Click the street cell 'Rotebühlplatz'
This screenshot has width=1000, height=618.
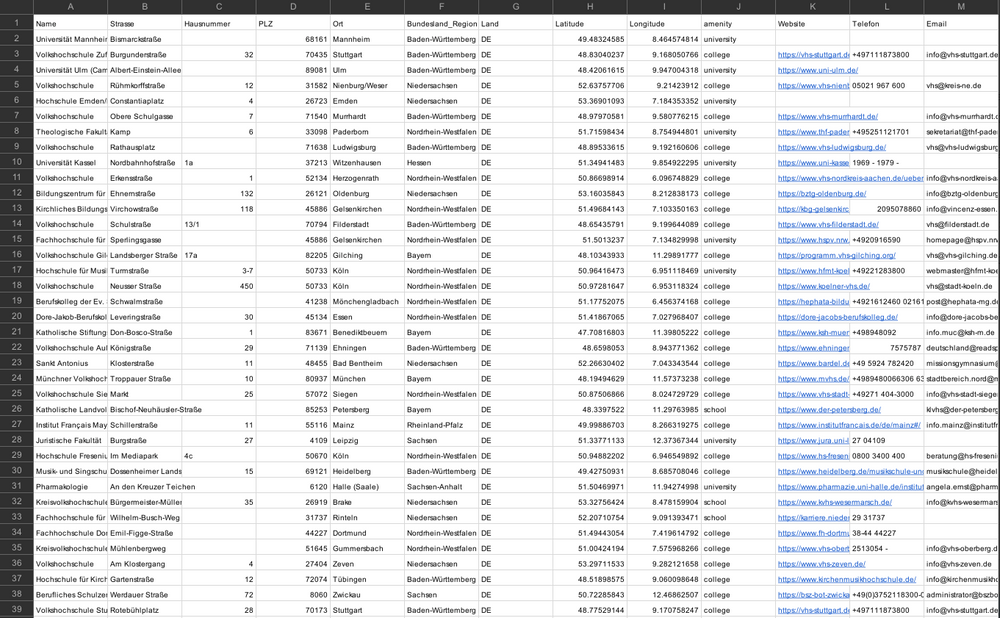click(145, 610)
